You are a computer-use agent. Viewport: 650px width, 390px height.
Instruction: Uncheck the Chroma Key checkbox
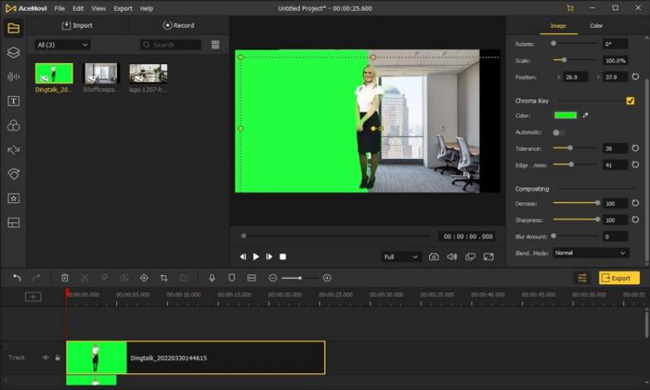630,101
